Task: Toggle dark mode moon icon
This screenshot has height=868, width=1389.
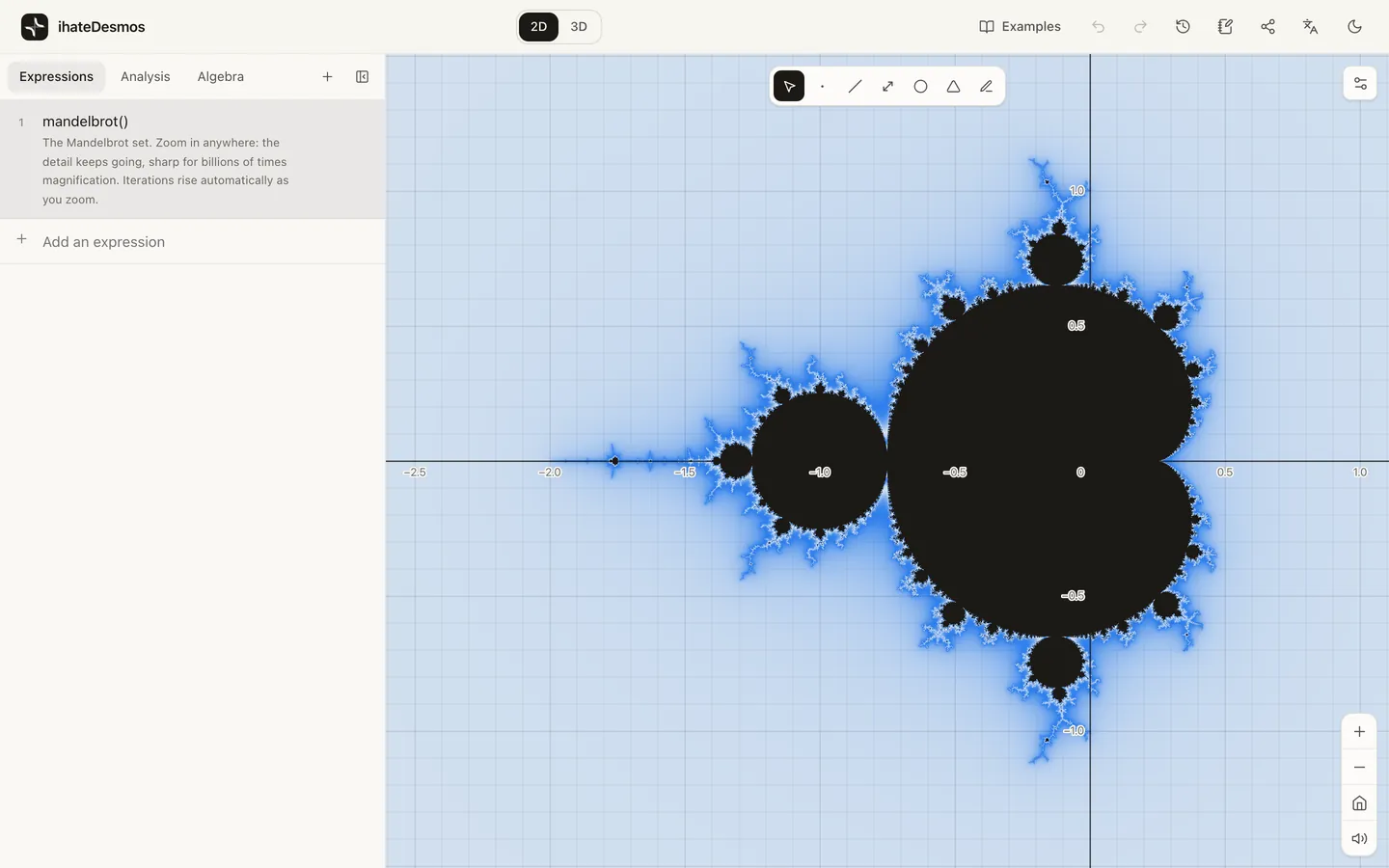Action: pos(1354,27)
